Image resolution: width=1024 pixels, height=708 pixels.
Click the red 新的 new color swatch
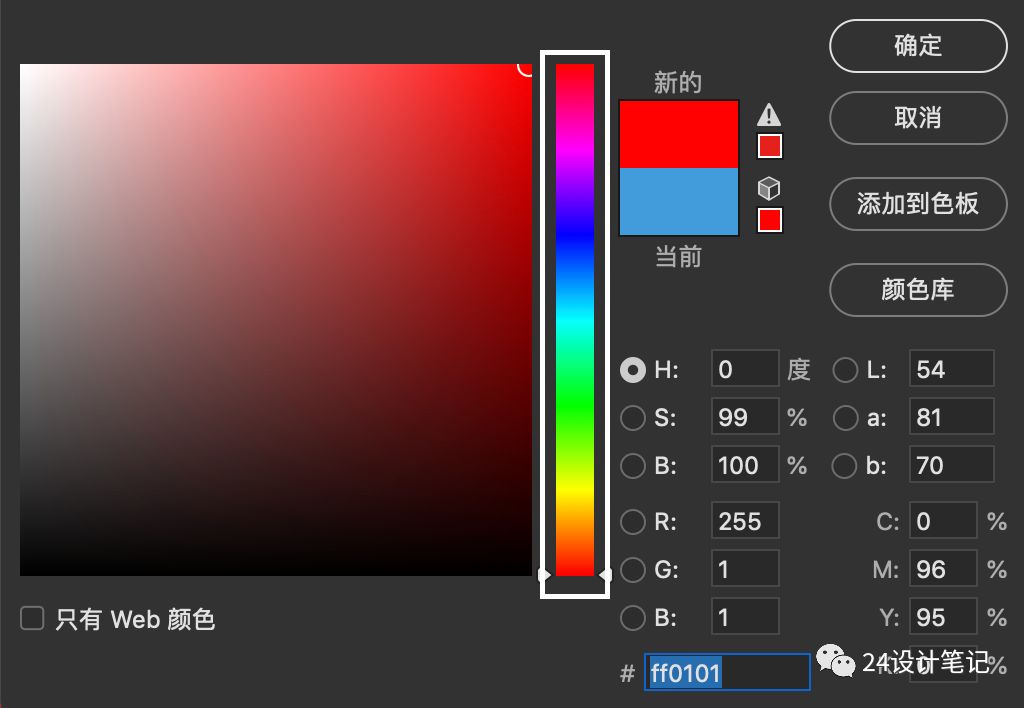tap(679, 133)
